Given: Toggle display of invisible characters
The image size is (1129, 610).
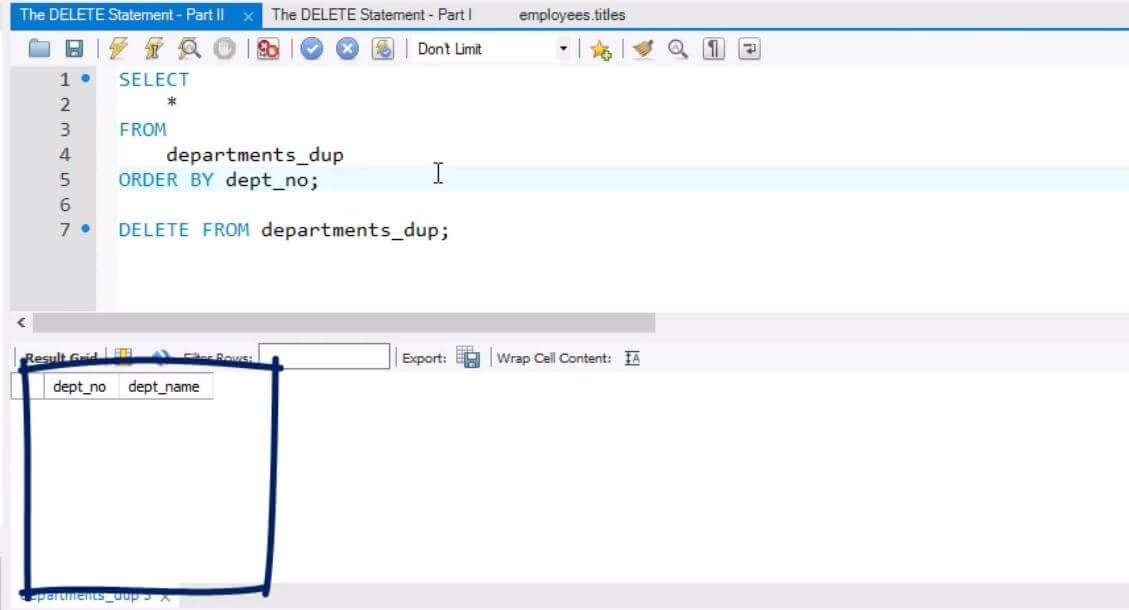Looking at the screenshot, I should pyautogui.click(x=712, y=47).
